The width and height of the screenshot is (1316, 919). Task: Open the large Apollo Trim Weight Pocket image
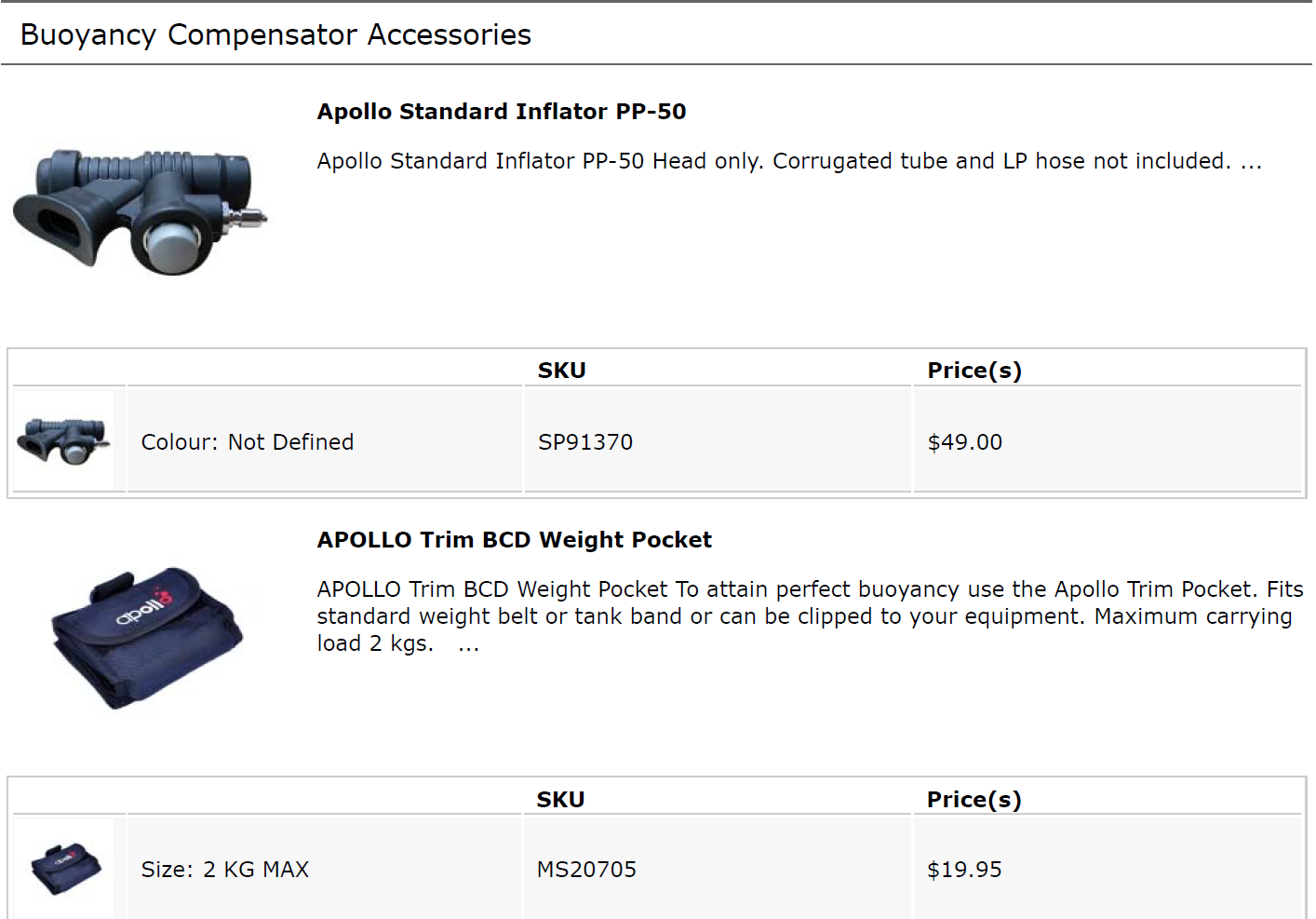(147, 639)
